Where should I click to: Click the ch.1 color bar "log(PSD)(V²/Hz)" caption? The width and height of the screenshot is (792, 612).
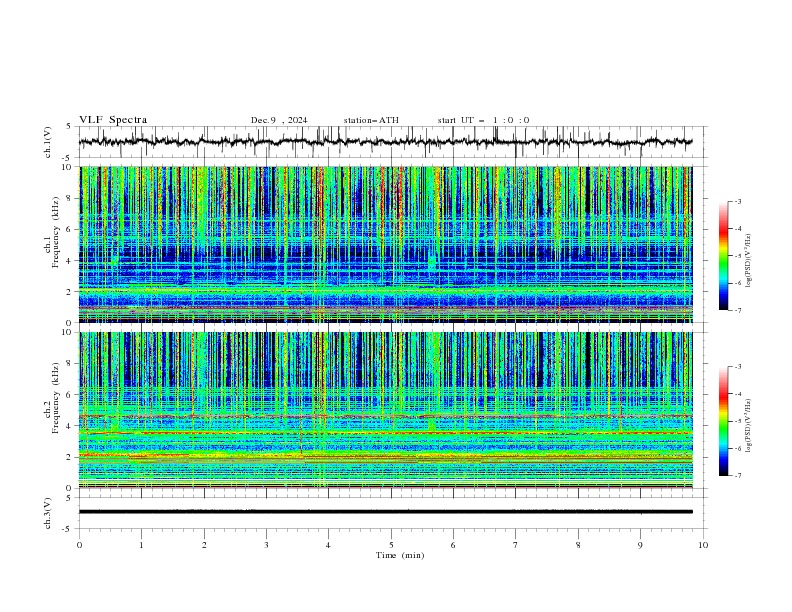[x=749, y=261]
